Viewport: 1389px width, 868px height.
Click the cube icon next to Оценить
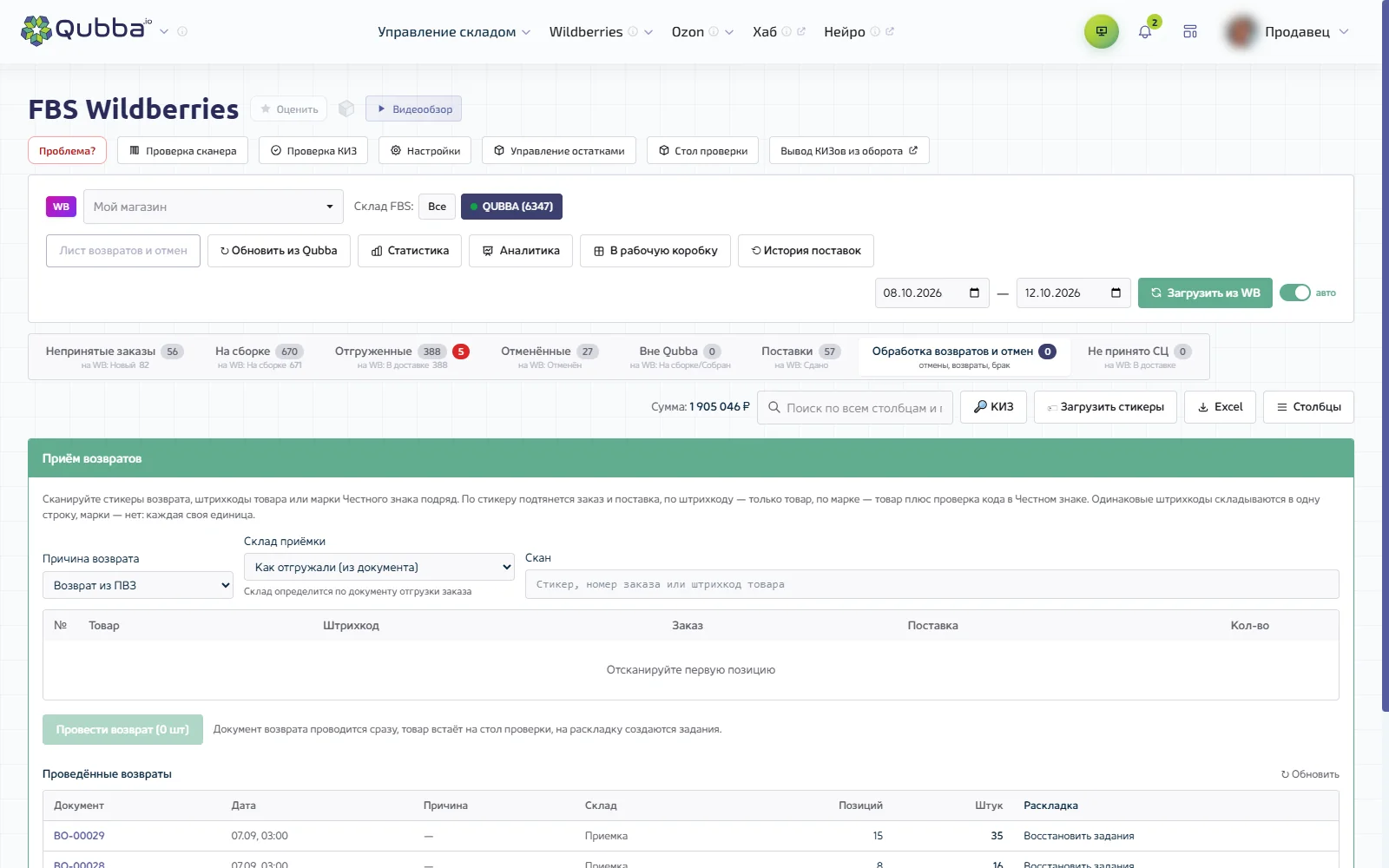346,108
